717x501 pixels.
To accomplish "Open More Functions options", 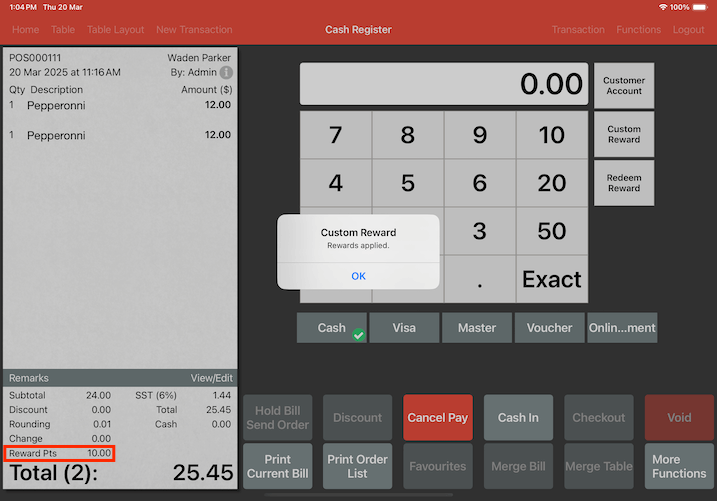I will (x=679, y=466).
